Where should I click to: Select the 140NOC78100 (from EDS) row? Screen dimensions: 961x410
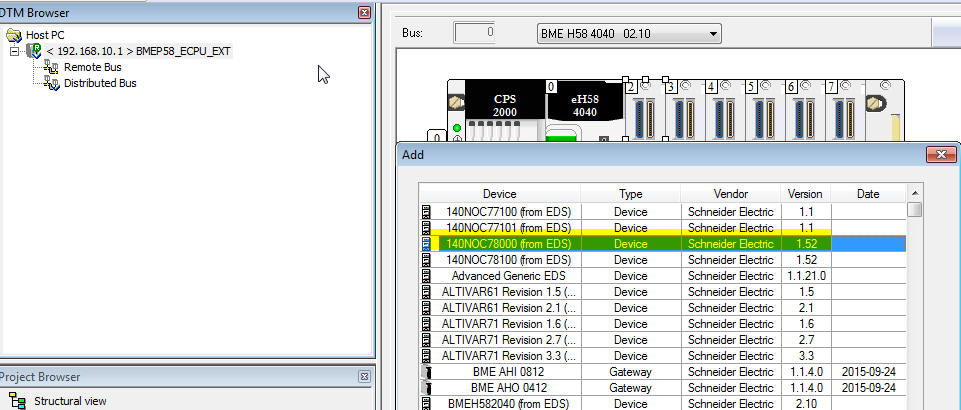pos(663,260)
